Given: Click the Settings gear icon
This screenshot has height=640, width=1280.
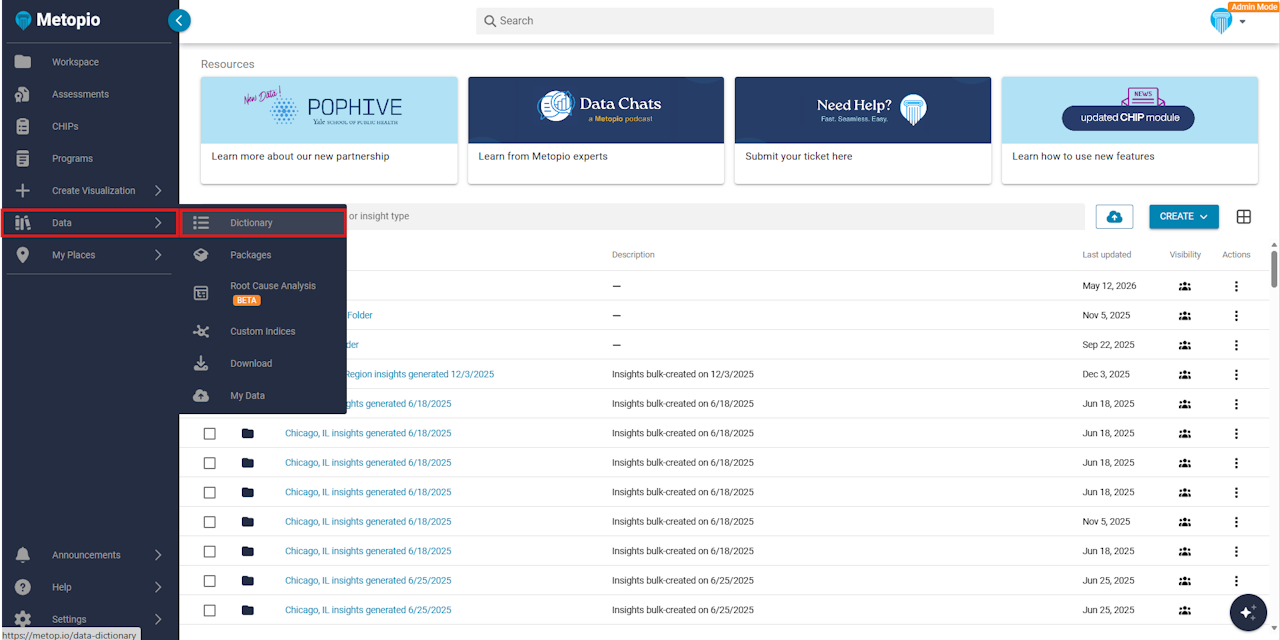Looking at the screenshot, I should click(23, 619).
